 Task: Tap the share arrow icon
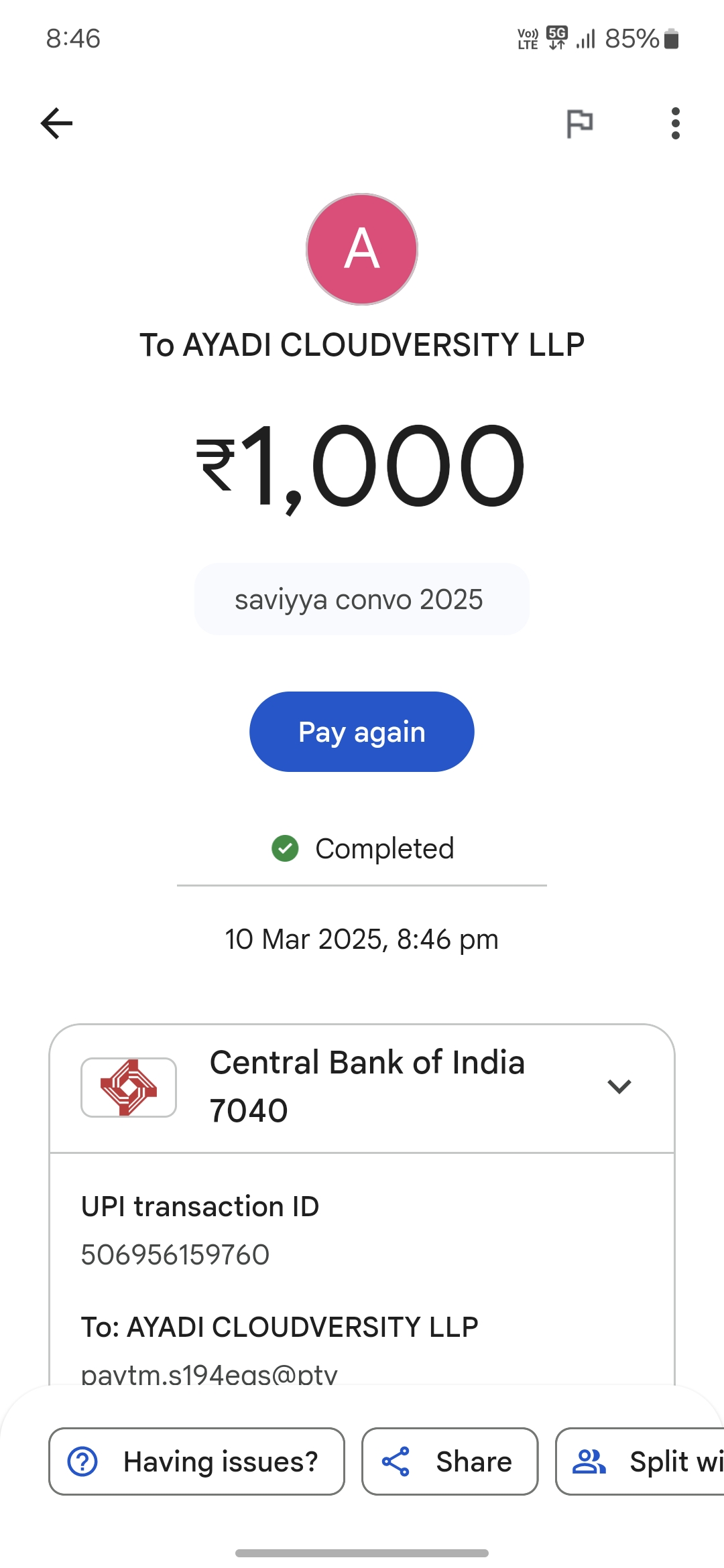[x=396, y=1461]
